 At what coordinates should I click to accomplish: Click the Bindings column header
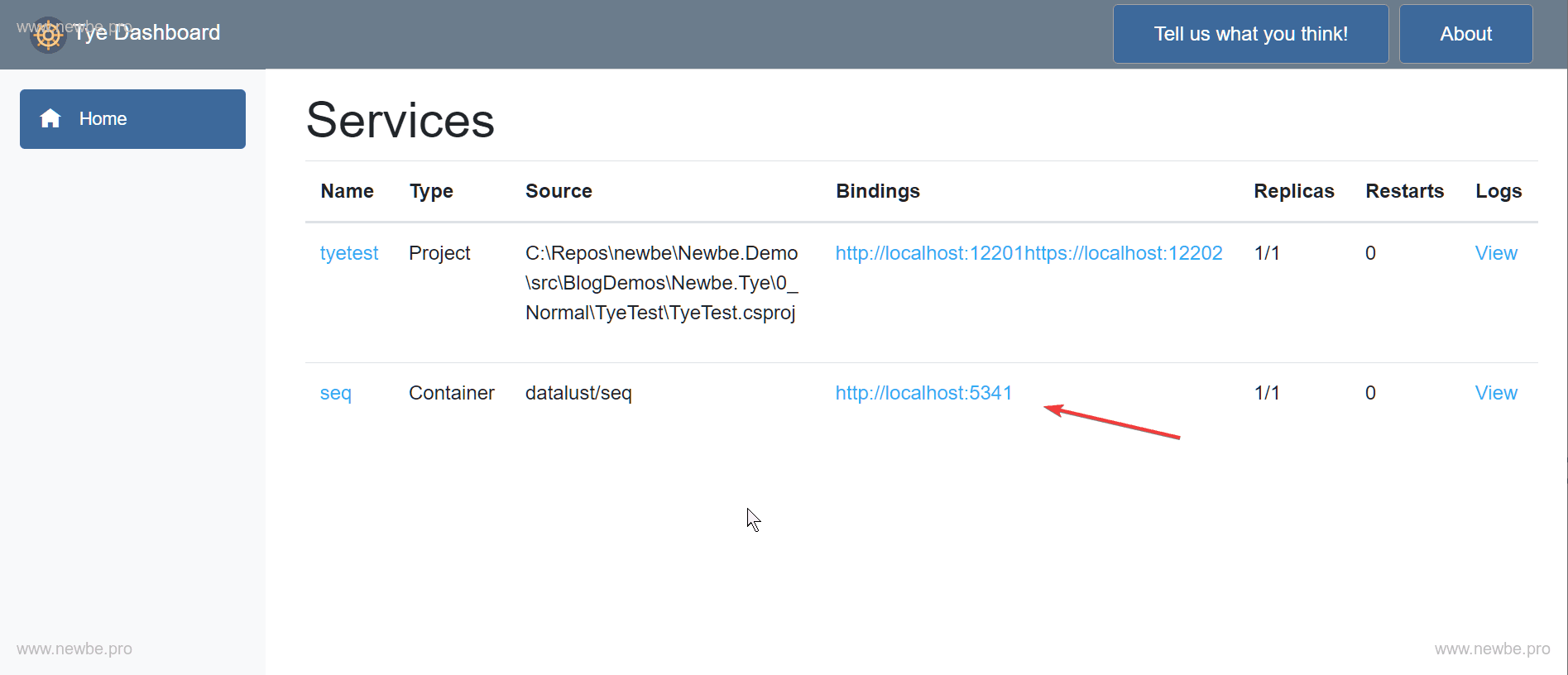click(877, 191)
